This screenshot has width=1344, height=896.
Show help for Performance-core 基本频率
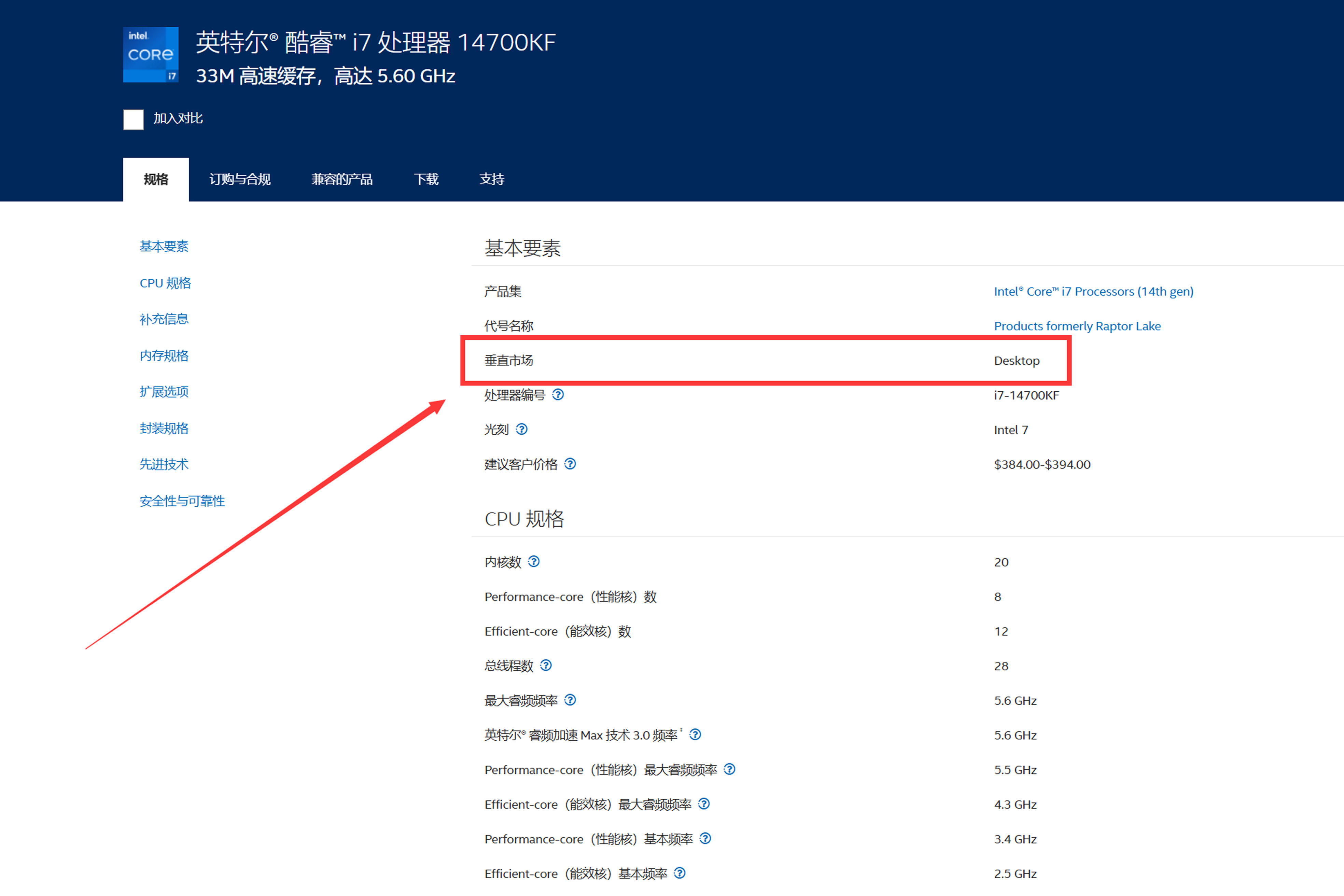point(706,838)
